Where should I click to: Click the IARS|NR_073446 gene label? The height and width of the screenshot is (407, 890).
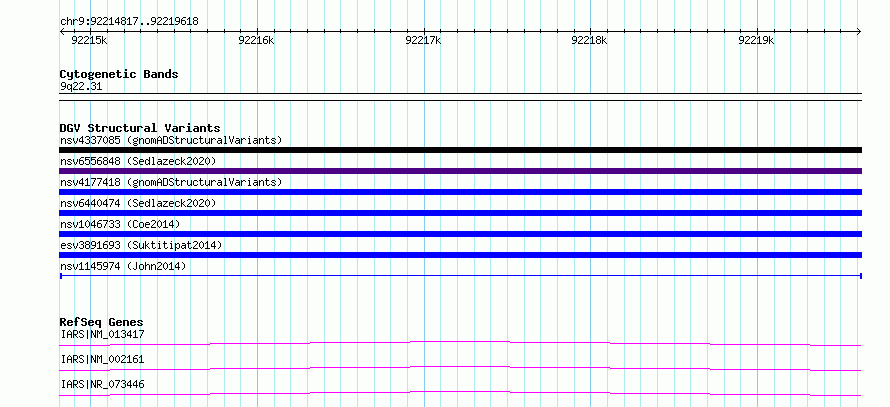[x=102, y=384]
